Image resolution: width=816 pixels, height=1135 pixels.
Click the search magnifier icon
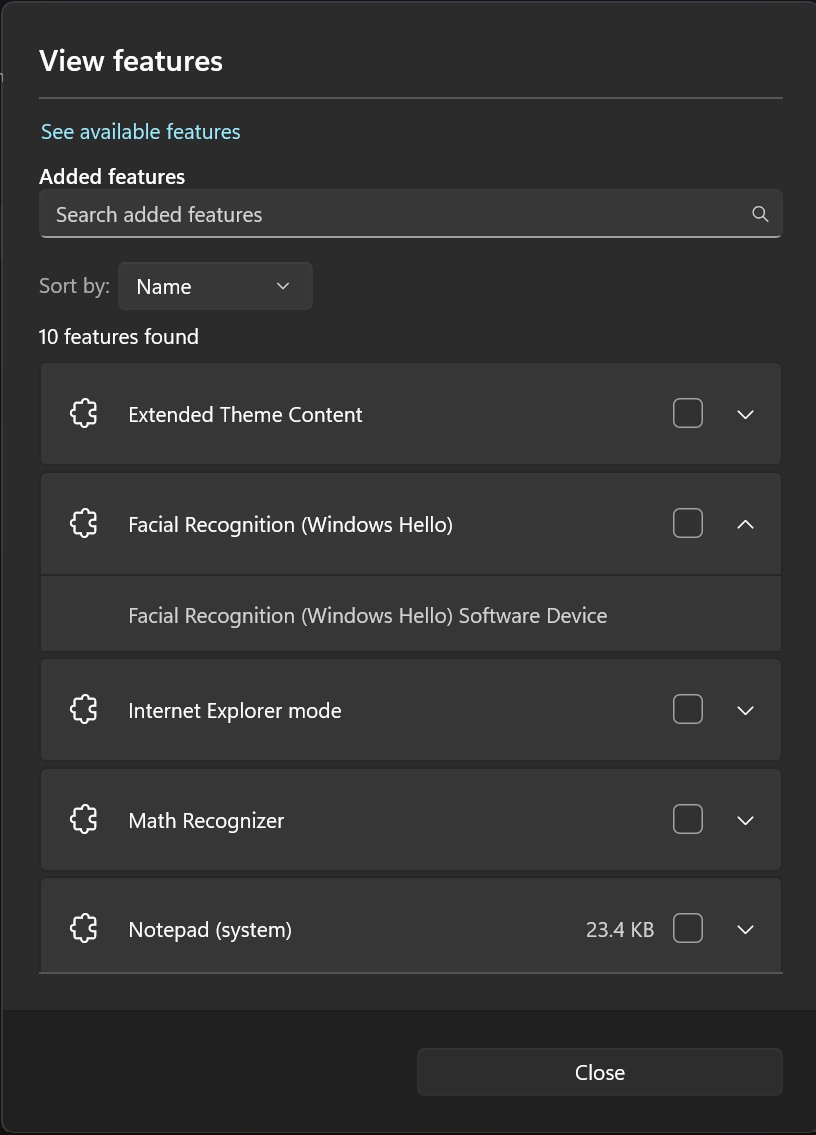coord(759,213)
